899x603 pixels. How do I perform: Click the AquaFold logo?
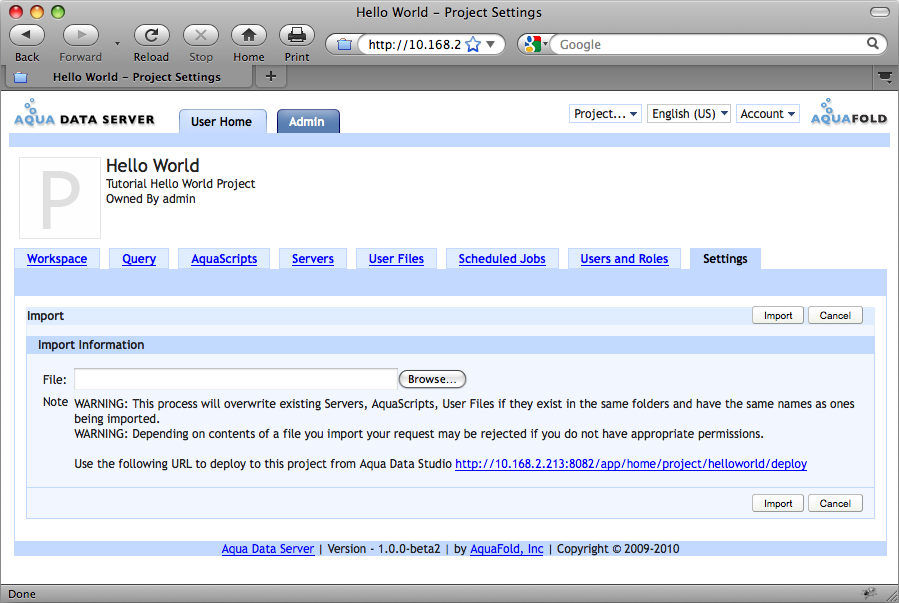[849, 112]
